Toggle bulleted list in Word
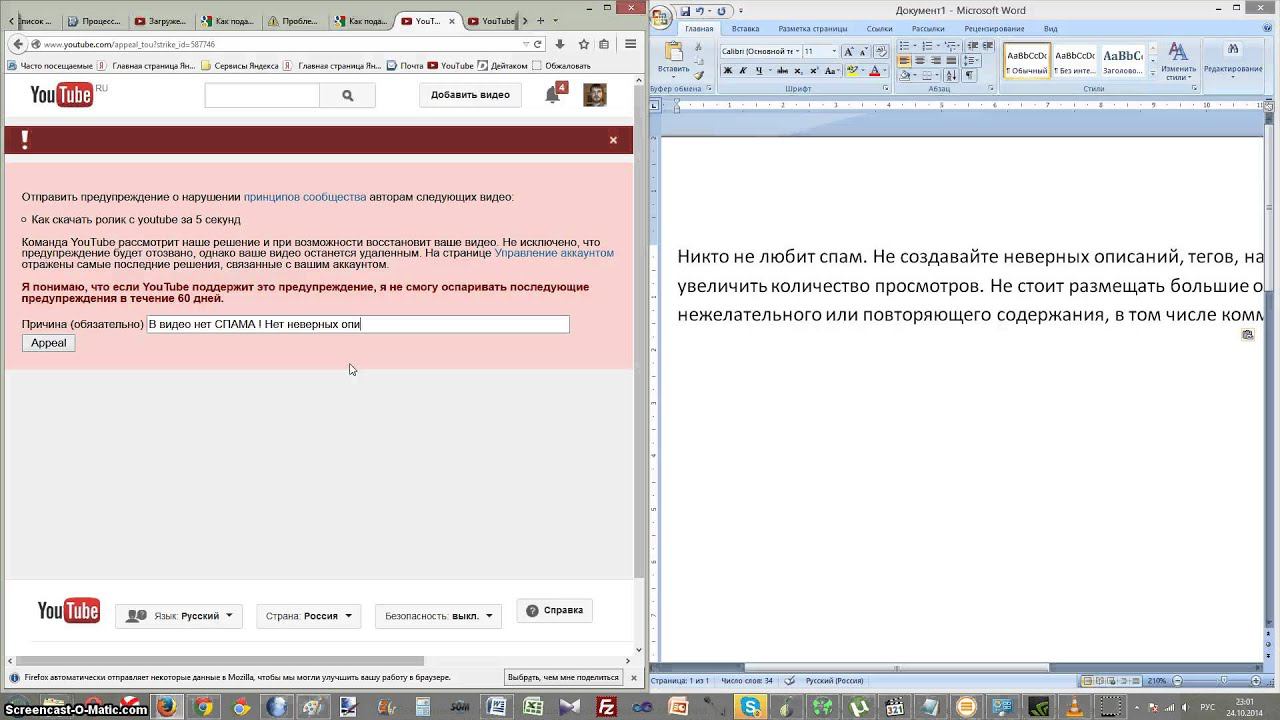The height and width of the screenshot is (720, 1280). tap(902, 46)
